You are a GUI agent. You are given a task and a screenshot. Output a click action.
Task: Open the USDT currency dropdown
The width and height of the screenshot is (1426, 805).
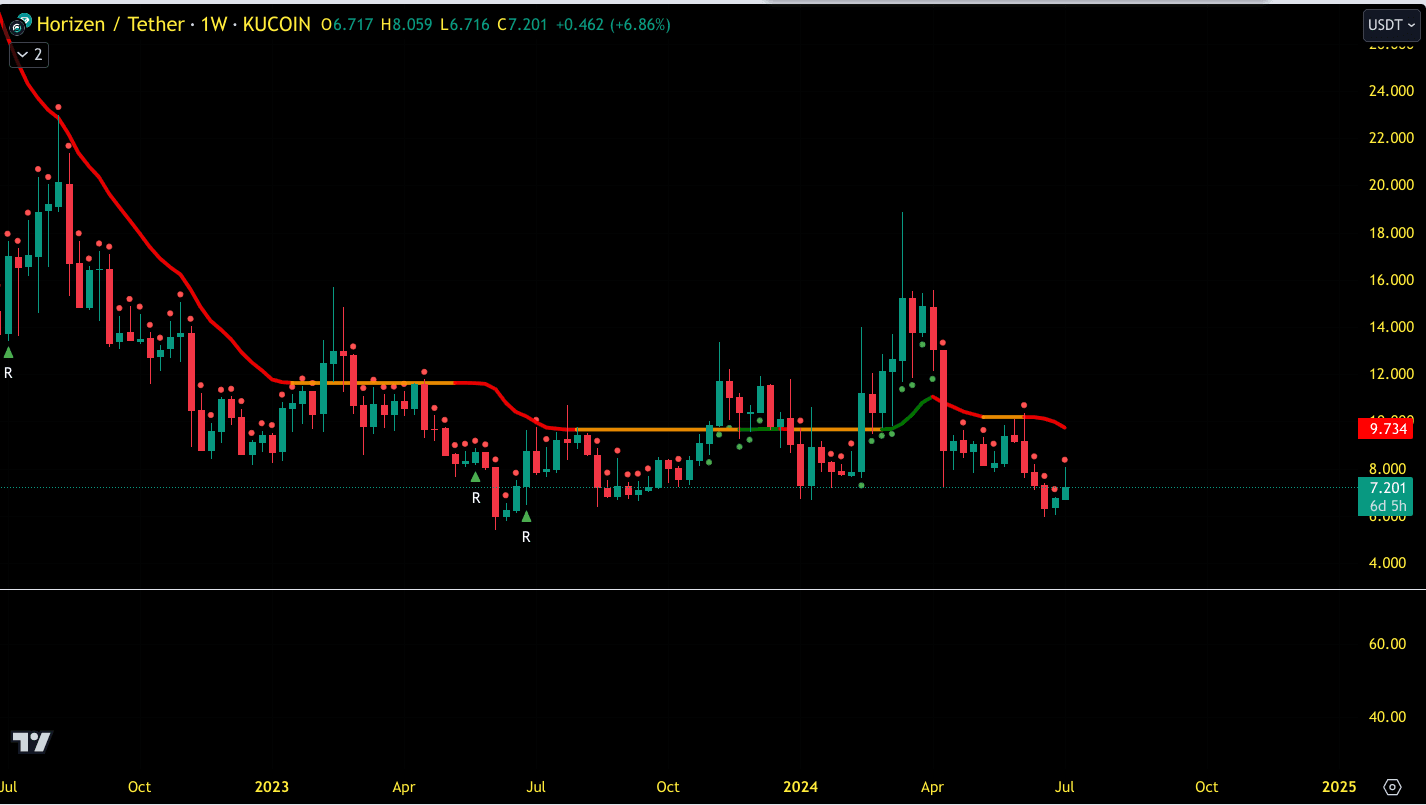1391,25
